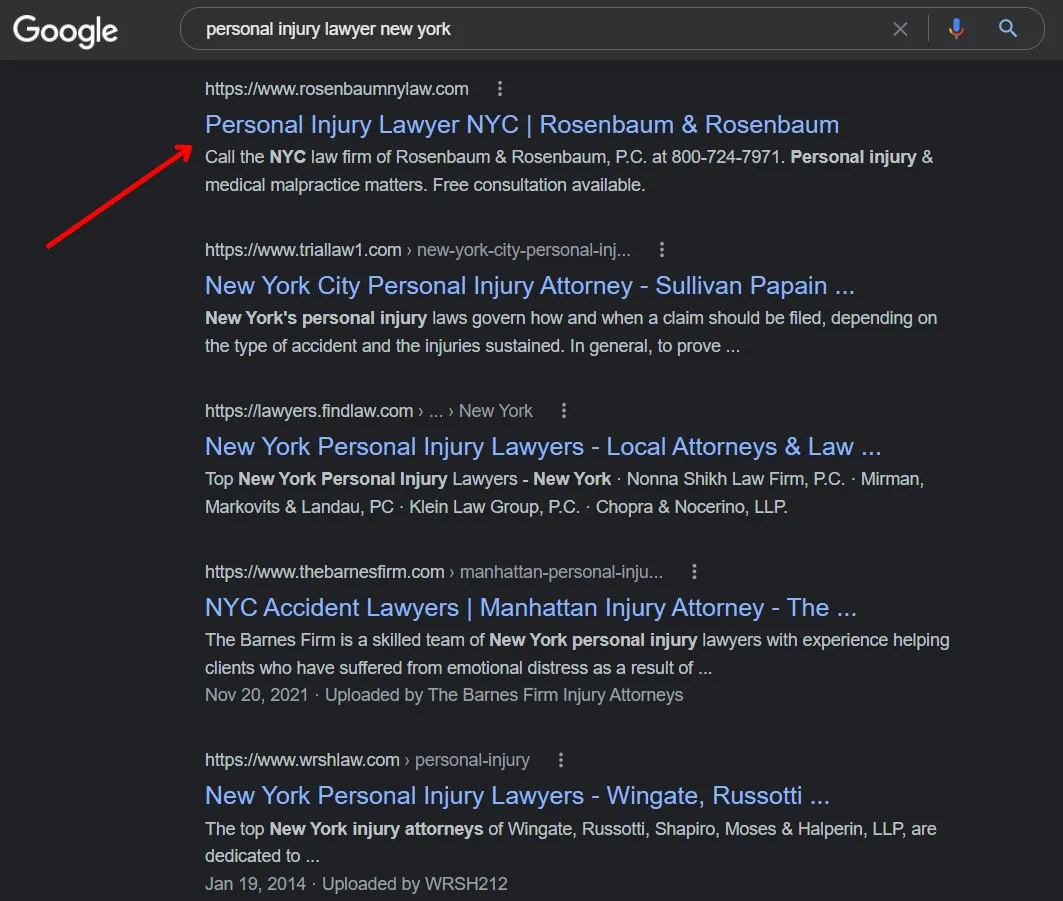The height and width of the screenshot is (901, 1063).
Task: Open more options for thebarnesfirm.com result
Action: click(694, 572)
